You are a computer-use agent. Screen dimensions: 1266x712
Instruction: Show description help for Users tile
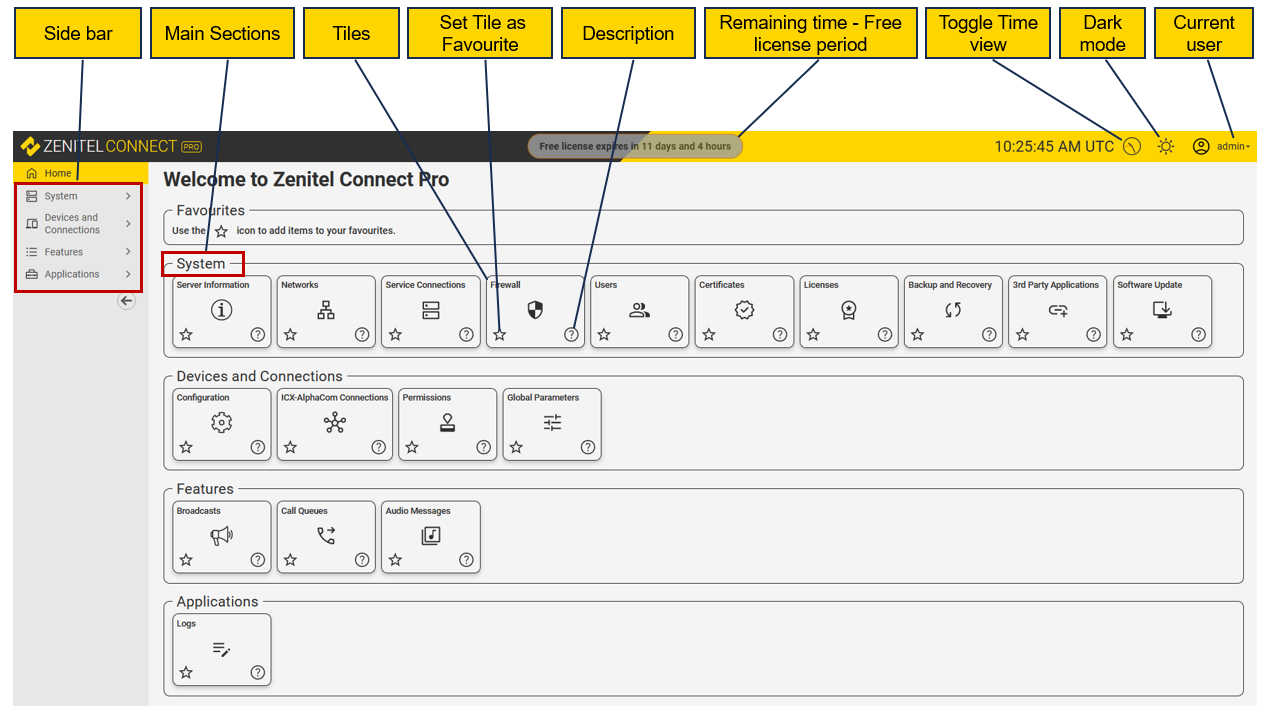coord(676,335)
